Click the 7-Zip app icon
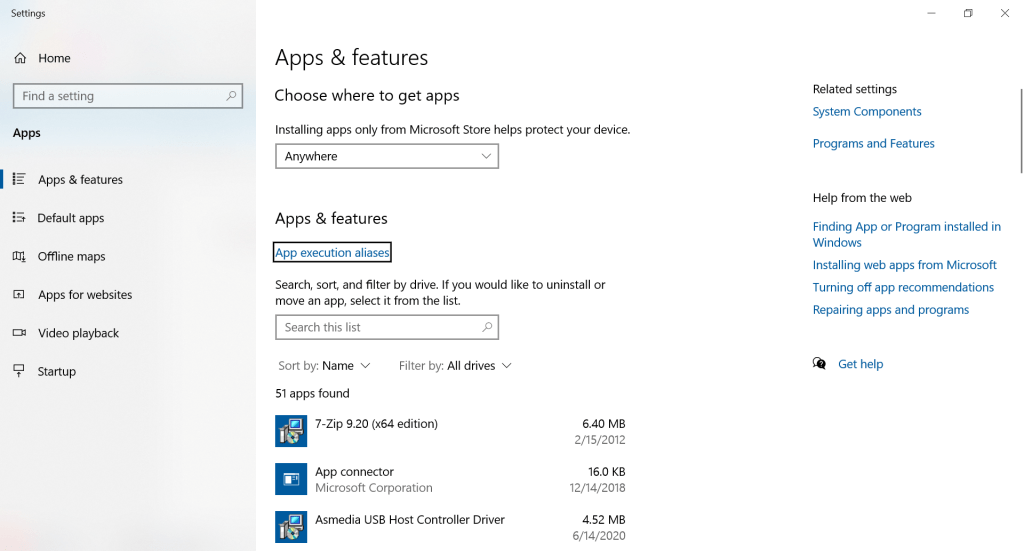 291,431
